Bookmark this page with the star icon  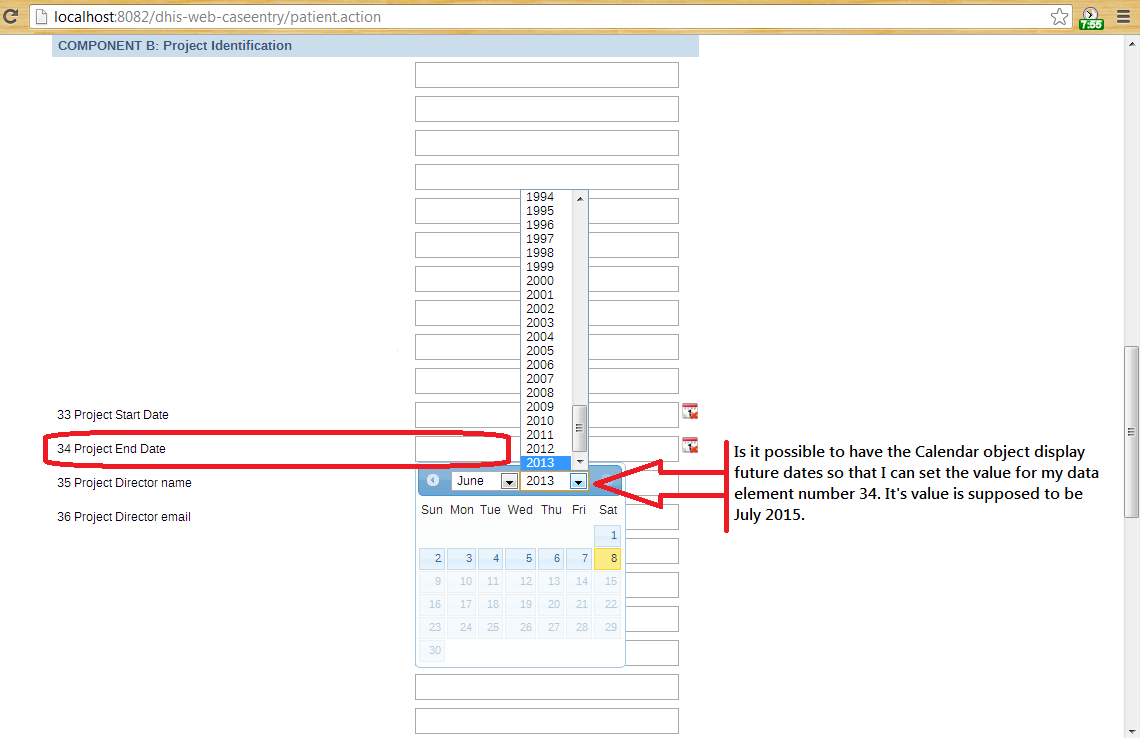click(1059, 17)
